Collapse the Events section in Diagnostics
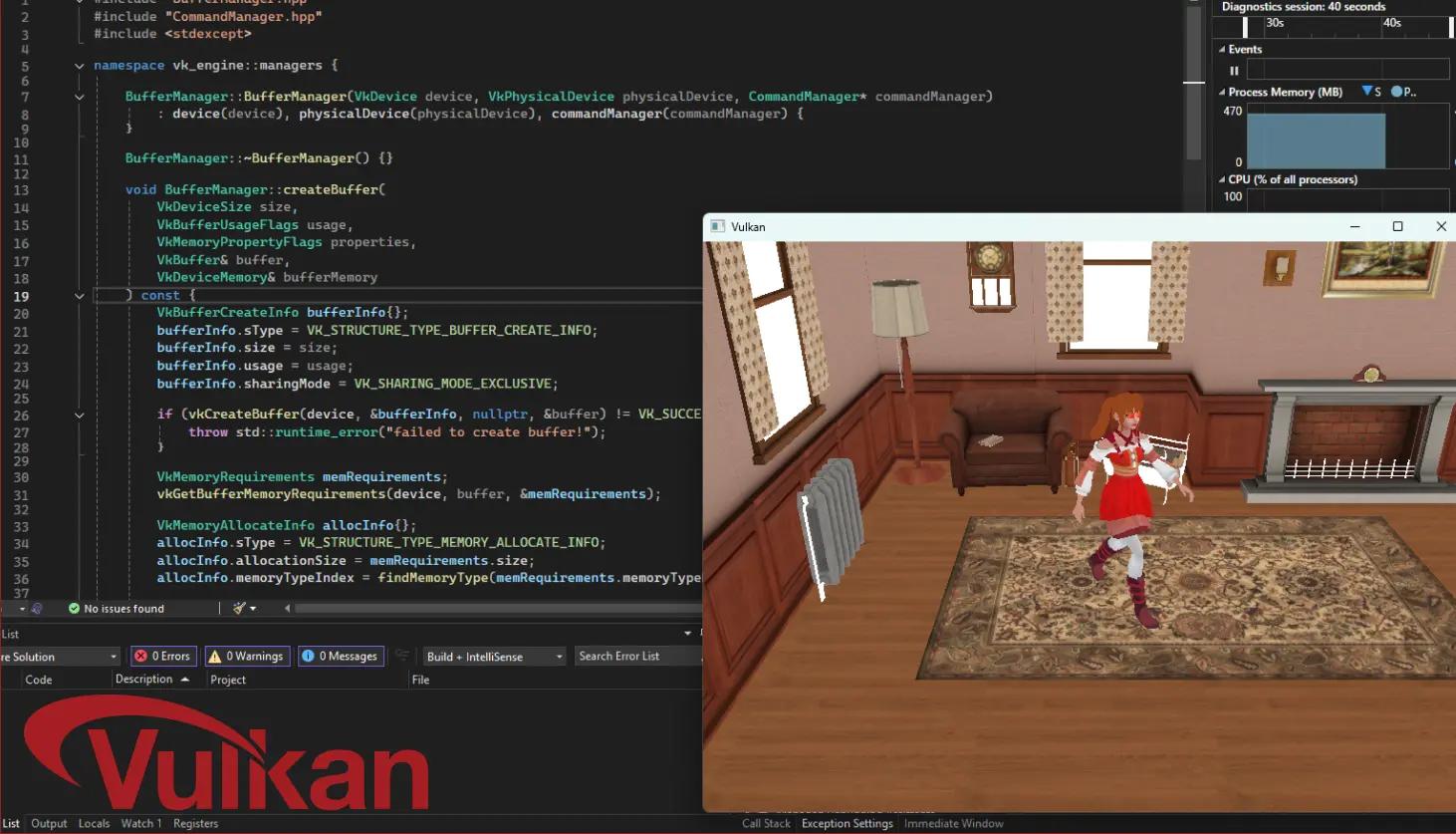 click(x=1222, y=49)
